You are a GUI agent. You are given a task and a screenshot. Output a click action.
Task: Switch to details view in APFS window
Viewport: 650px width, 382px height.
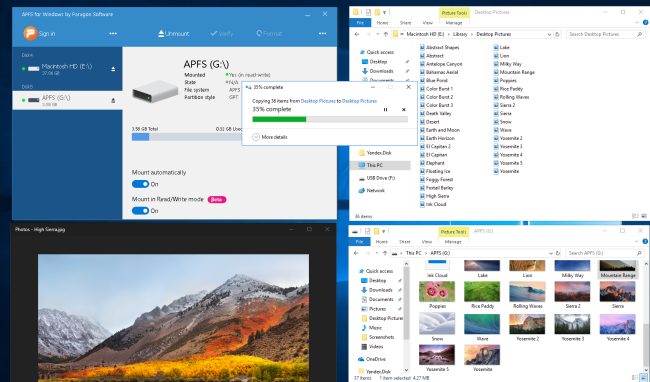(635, 377)
